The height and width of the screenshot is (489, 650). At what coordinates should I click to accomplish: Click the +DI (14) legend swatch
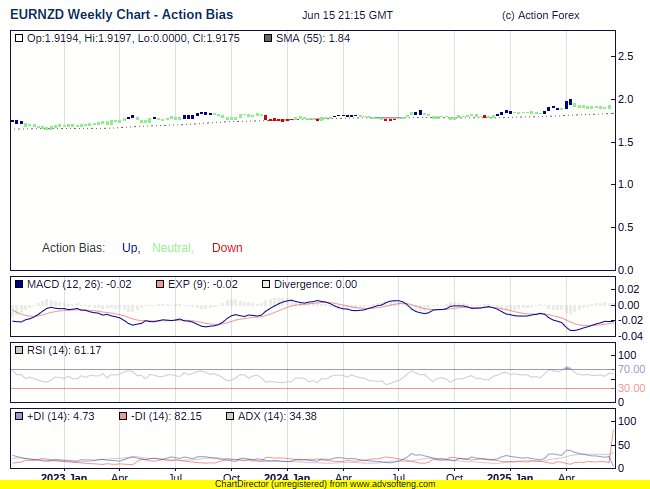(x=19, y=416)
